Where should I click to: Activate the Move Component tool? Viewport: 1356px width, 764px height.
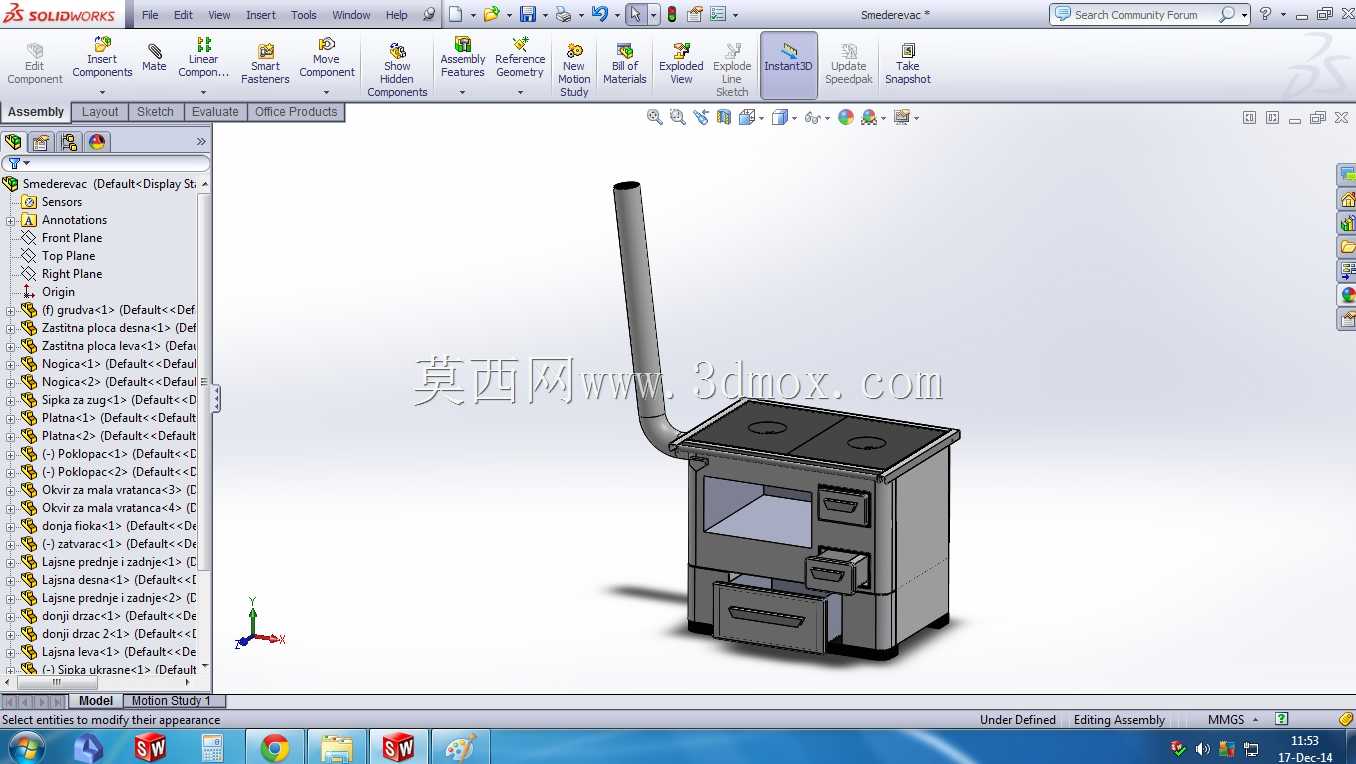327,59
